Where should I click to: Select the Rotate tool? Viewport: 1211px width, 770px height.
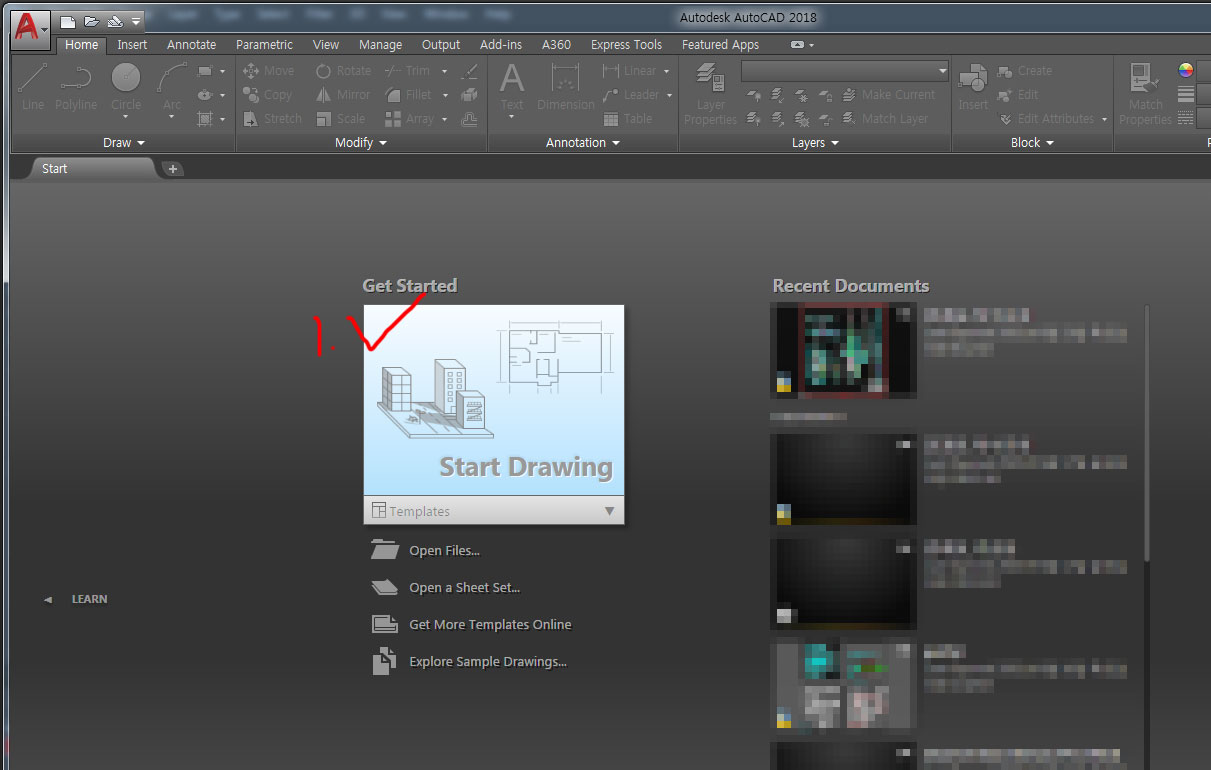[x=343, y=71]
